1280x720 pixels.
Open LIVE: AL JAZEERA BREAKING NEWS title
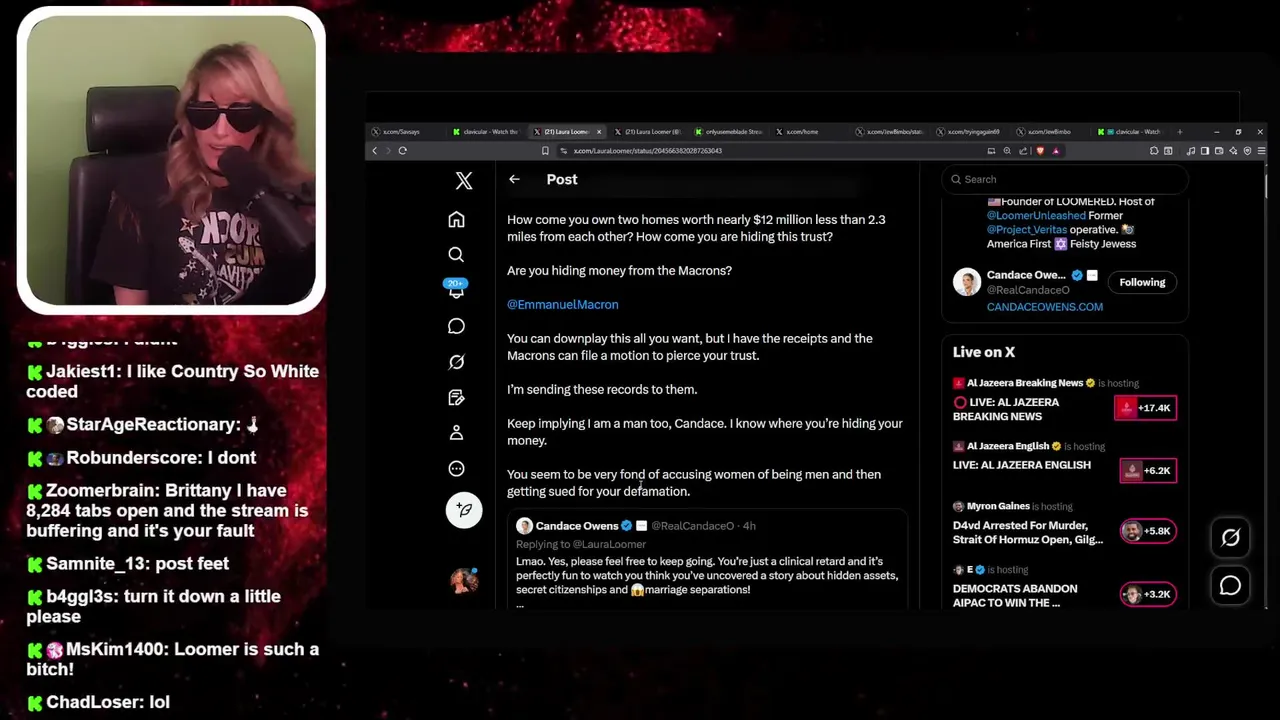[1006, 409]
